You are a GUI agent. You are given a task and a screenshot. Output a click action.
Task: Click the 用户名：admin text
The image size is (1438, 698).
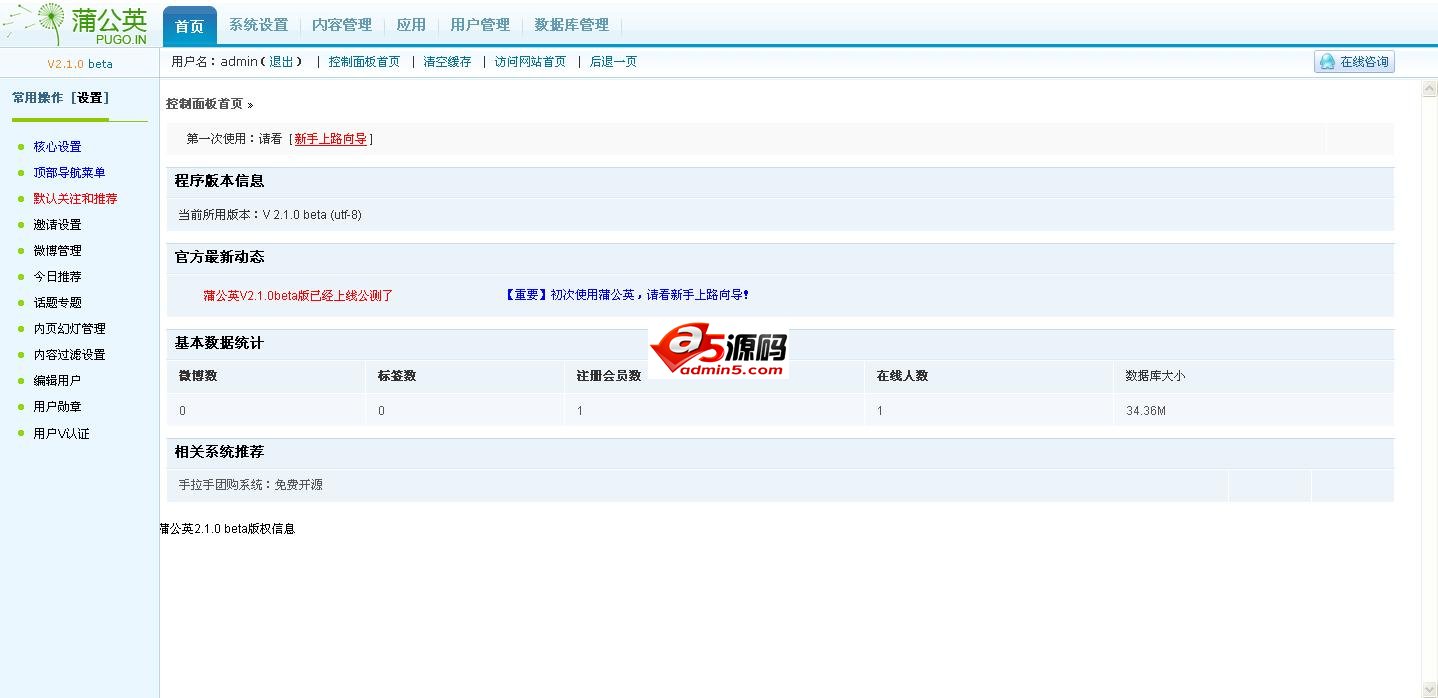(215, 62)
